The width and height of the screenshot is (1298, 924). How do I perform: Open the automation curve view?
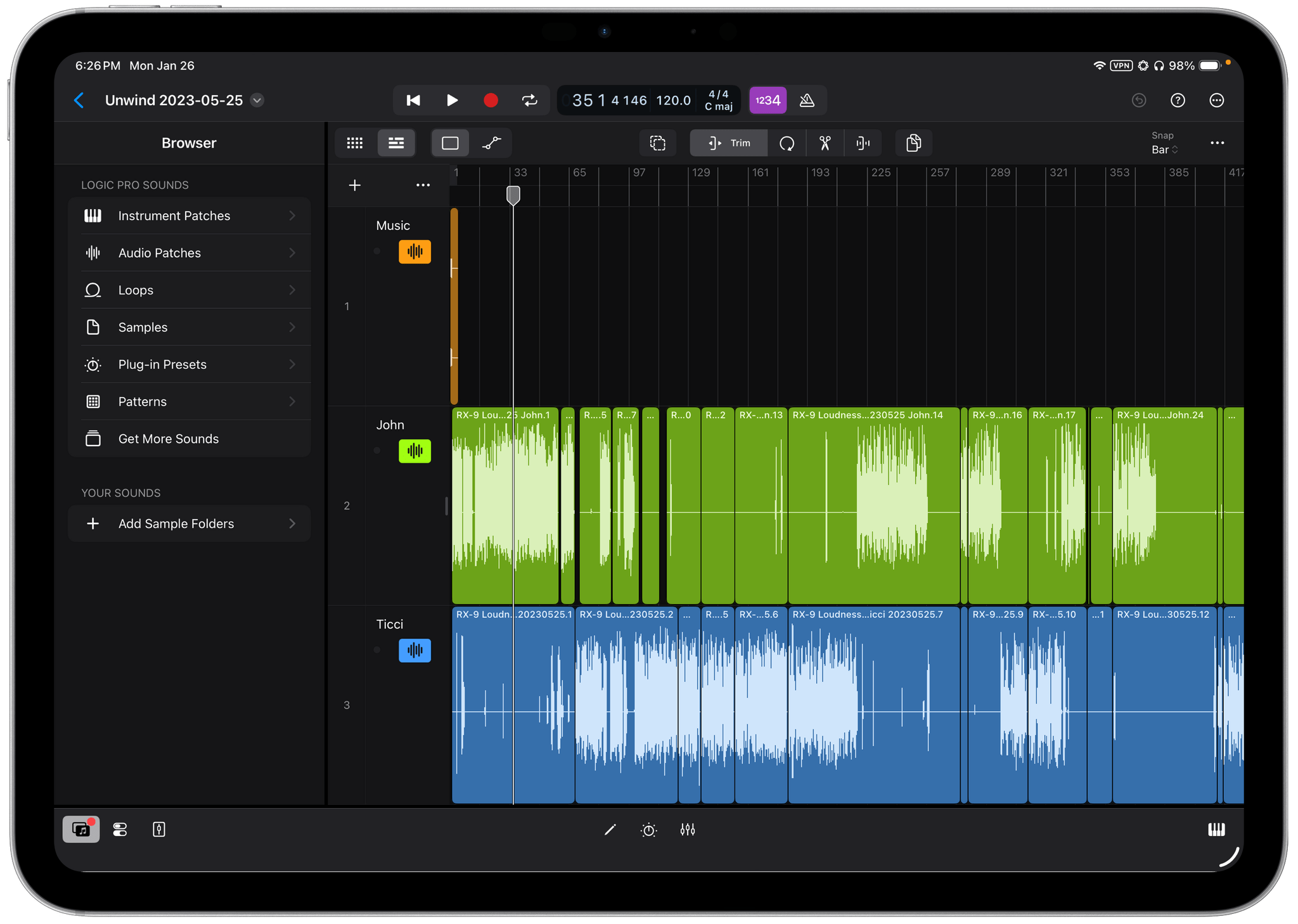click(492, 143)
